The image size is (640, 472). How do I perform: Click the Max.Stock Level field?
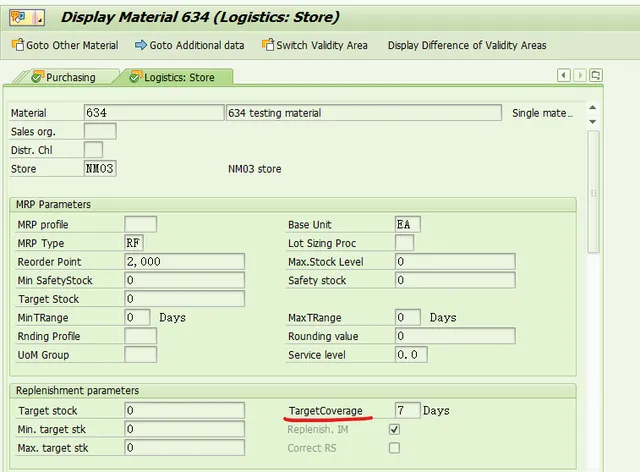tap(455, 261)
